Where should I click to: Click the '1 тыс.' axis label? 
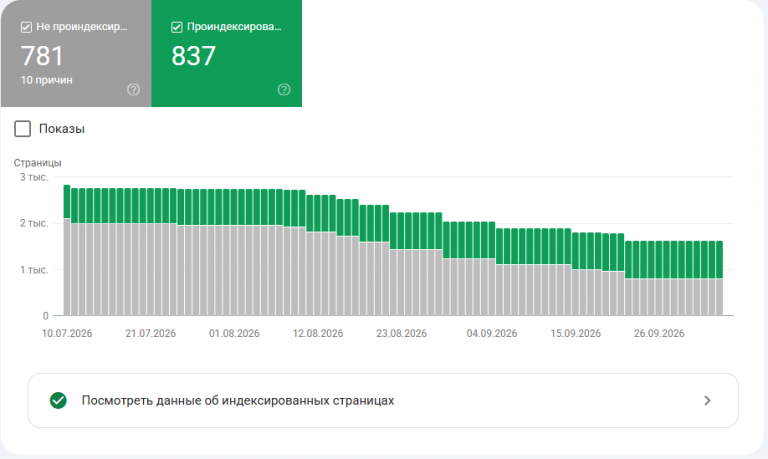pos(34,269)
